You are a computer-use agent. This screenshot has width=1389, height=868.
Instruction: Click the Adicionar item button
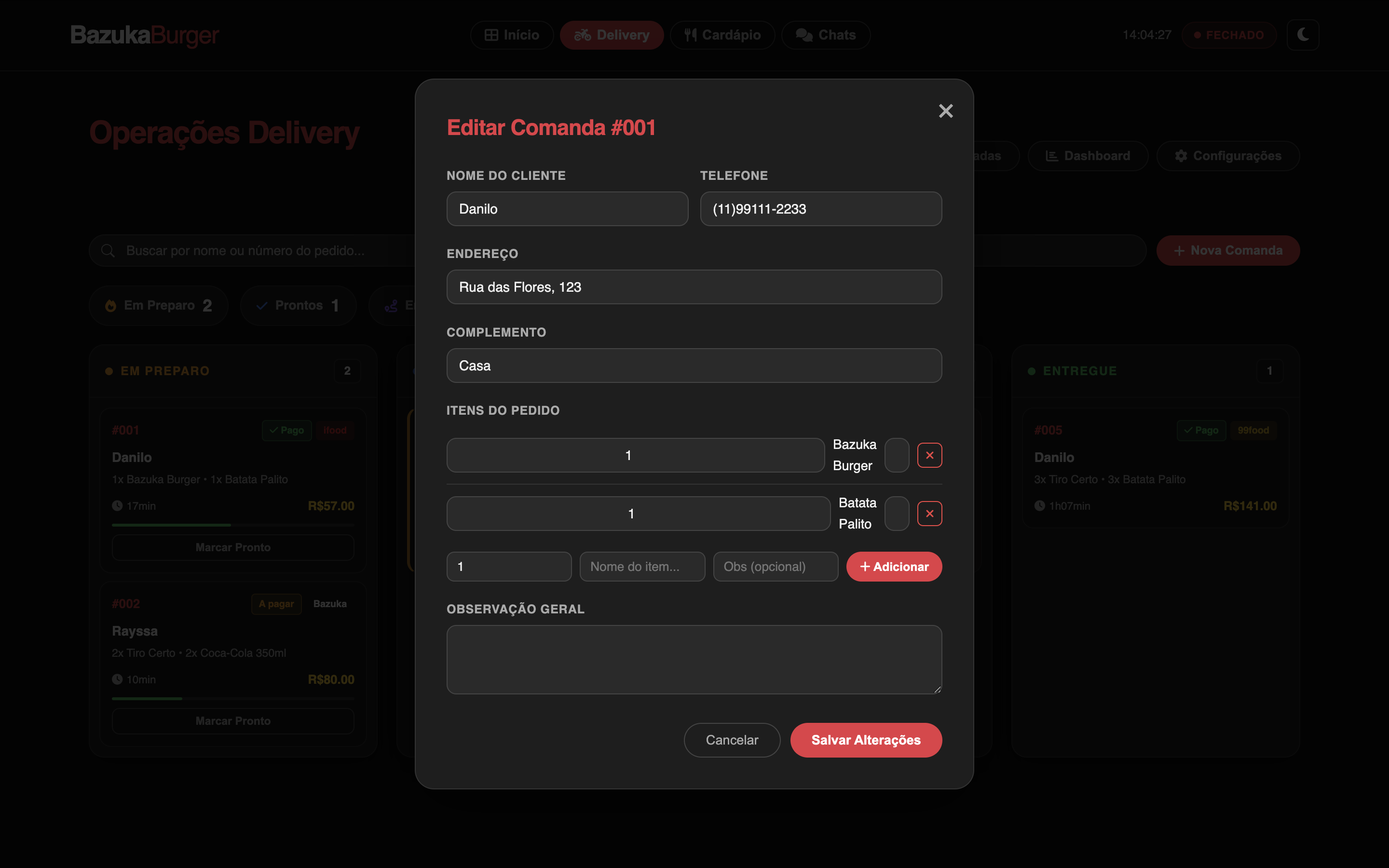894,567
